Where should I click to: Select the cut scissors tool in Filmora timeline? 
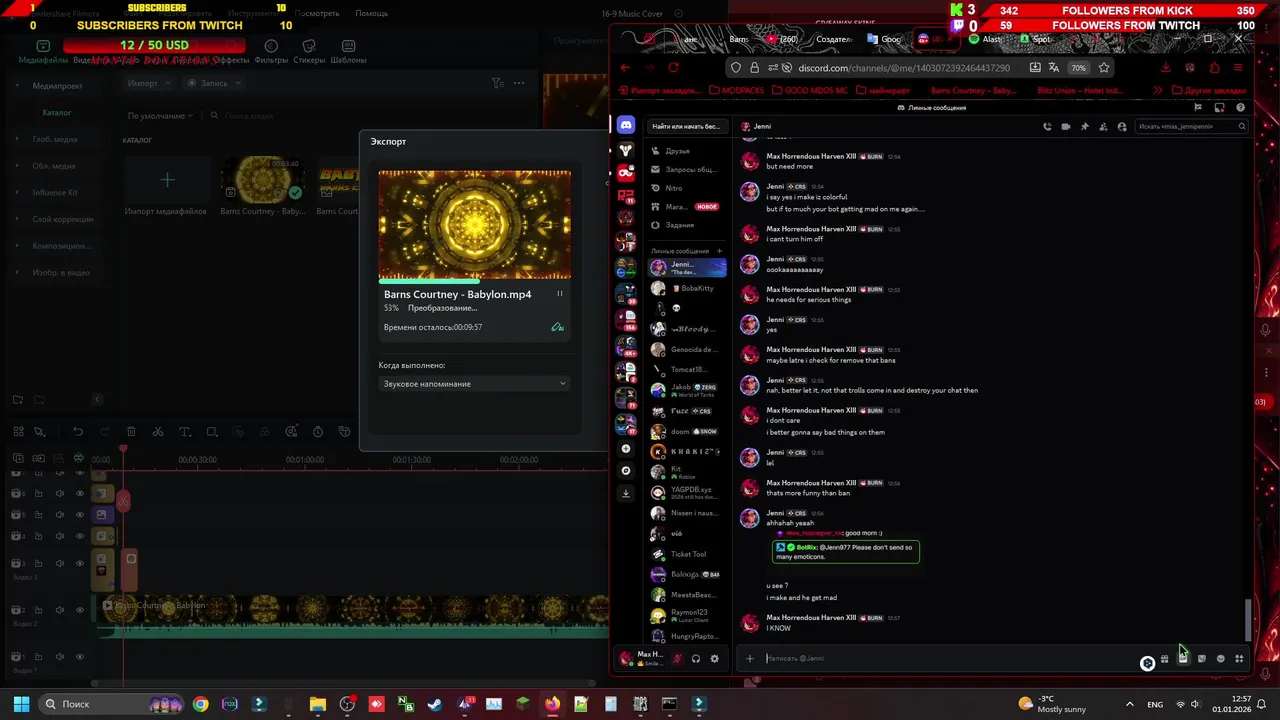158,432
